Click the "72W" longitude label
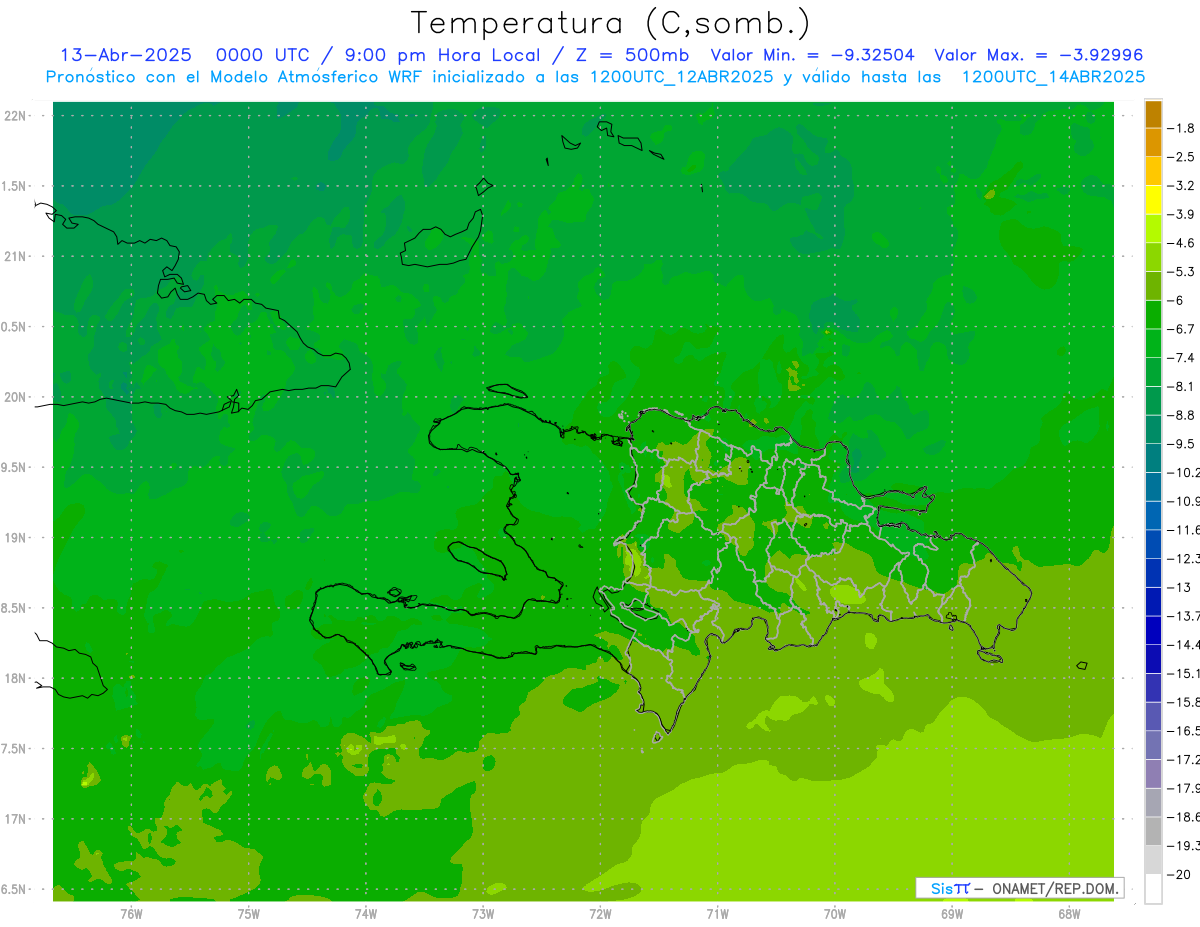 point(600,913)
